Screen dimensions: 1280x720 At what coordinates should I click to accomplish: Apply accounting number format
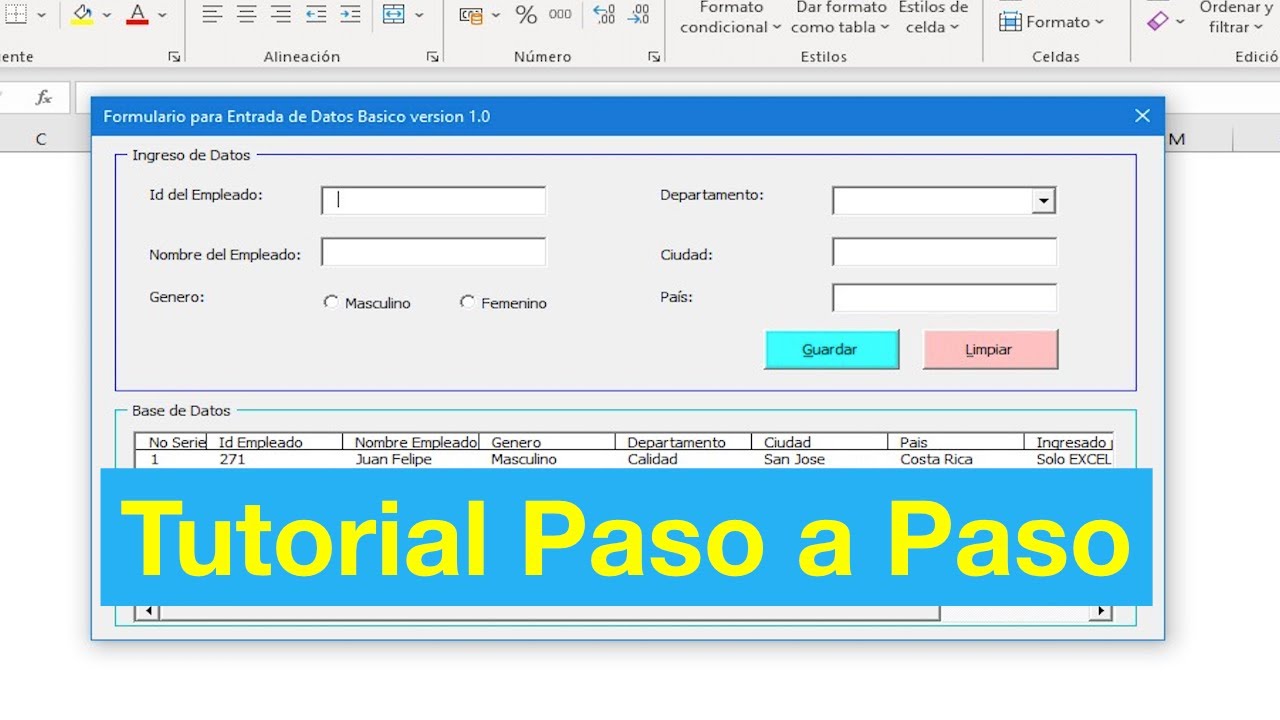click(470, 15)
